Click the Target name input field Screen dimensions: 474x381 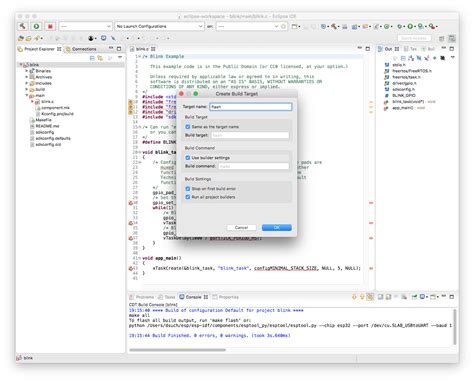pos(251,107)
